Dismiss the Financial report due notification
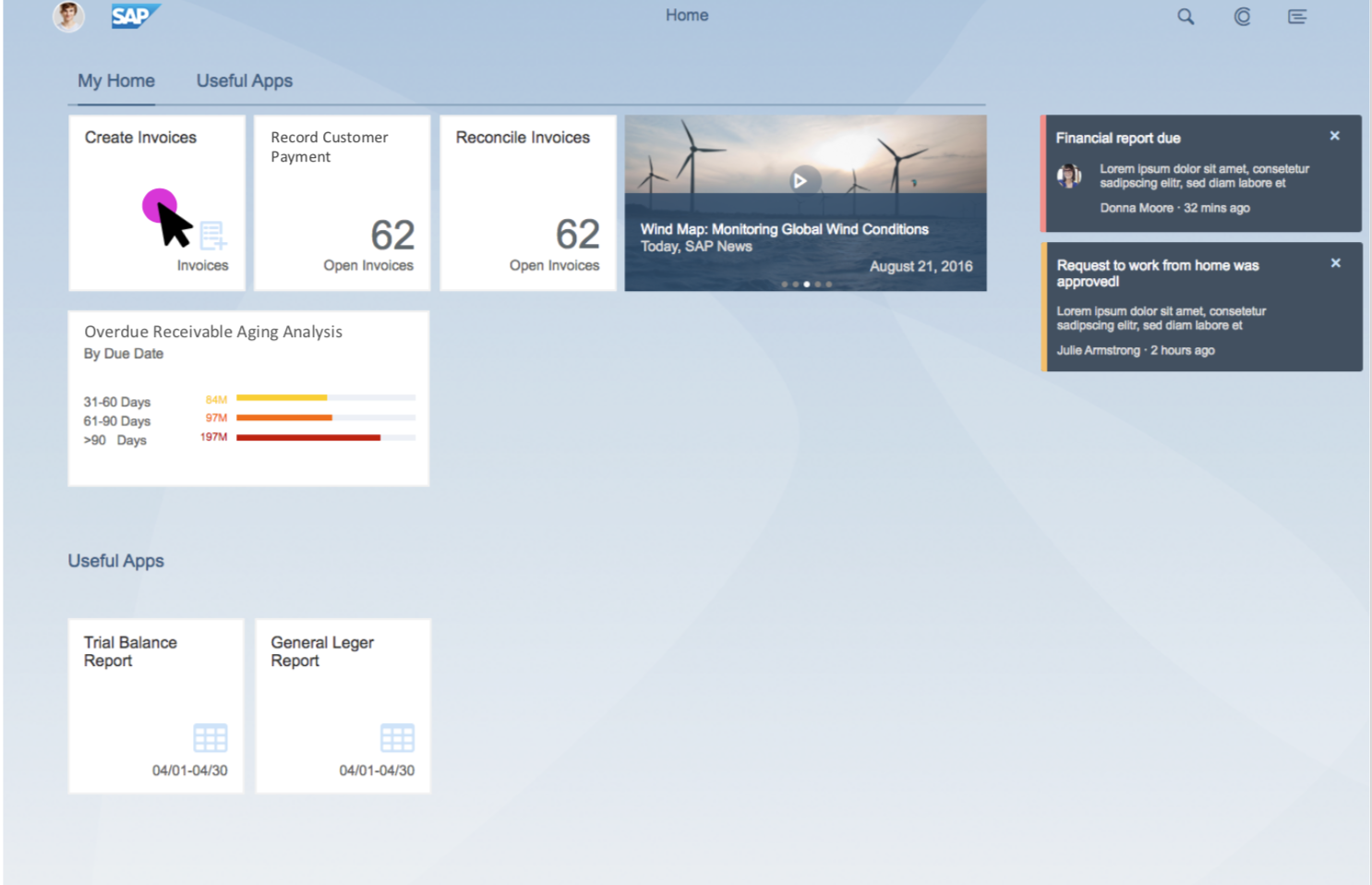This screenshot has height=885, width=1372. click(x=1334, y=136)
